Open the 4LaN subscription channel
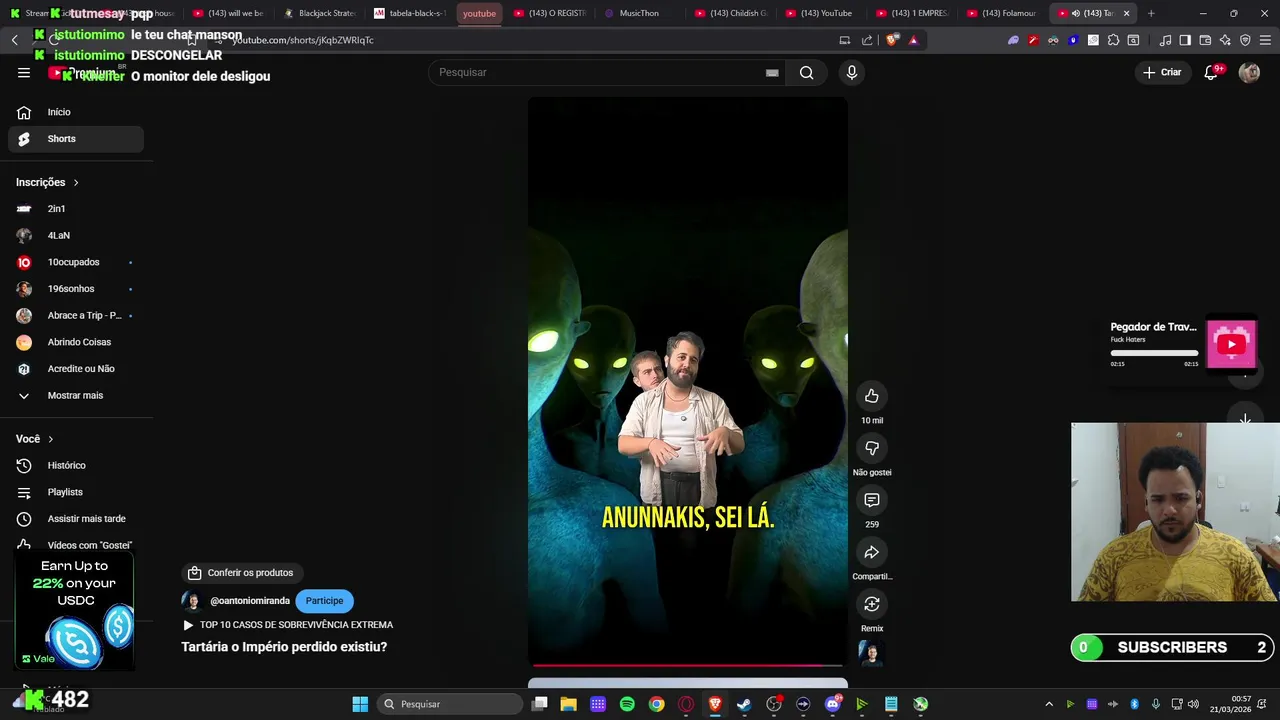The image size is (1280, 720). point(76,235)
